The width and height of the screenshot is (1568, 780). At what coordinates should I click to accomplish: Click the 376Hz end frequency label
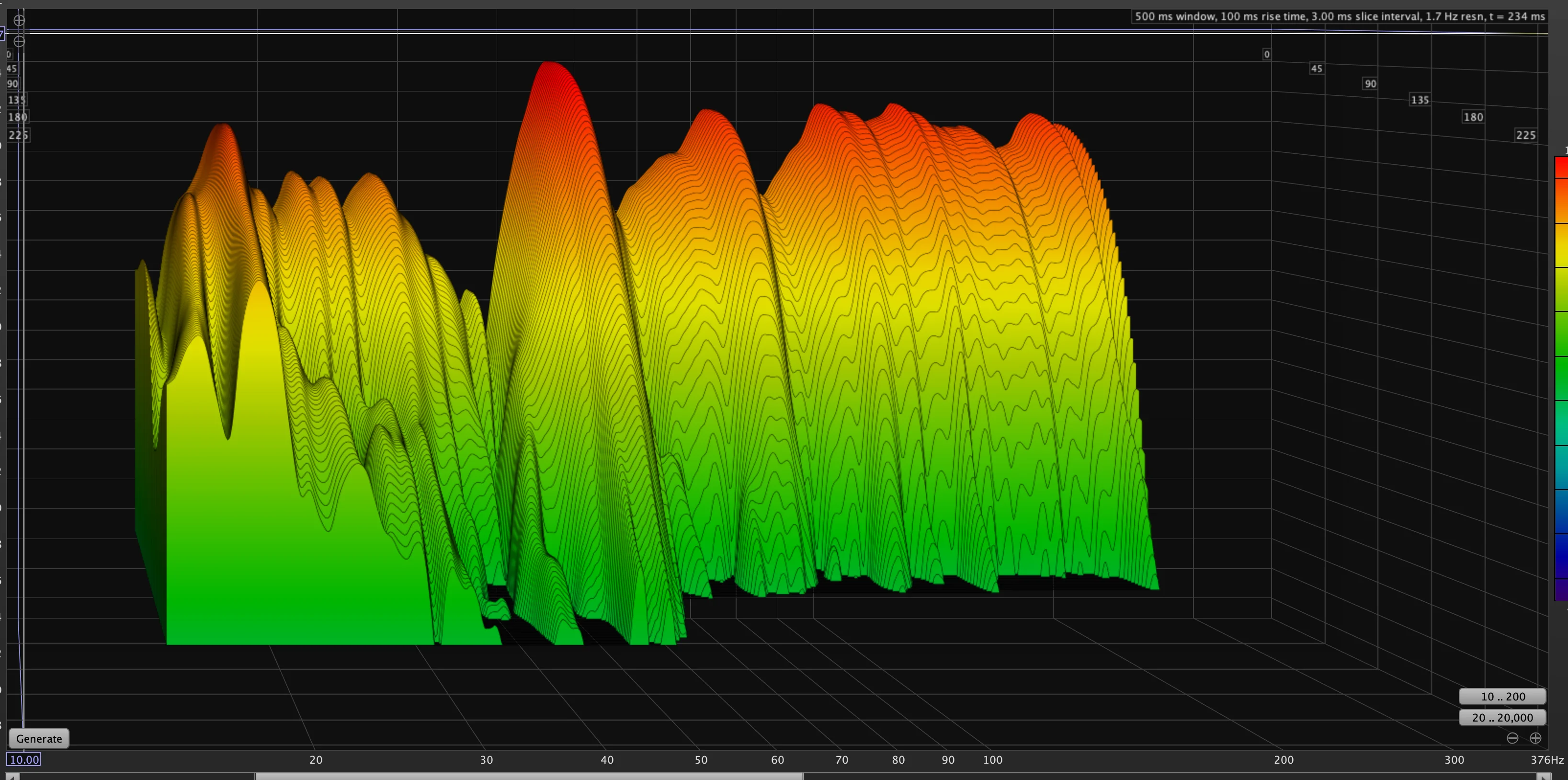tap(1547, 760)
